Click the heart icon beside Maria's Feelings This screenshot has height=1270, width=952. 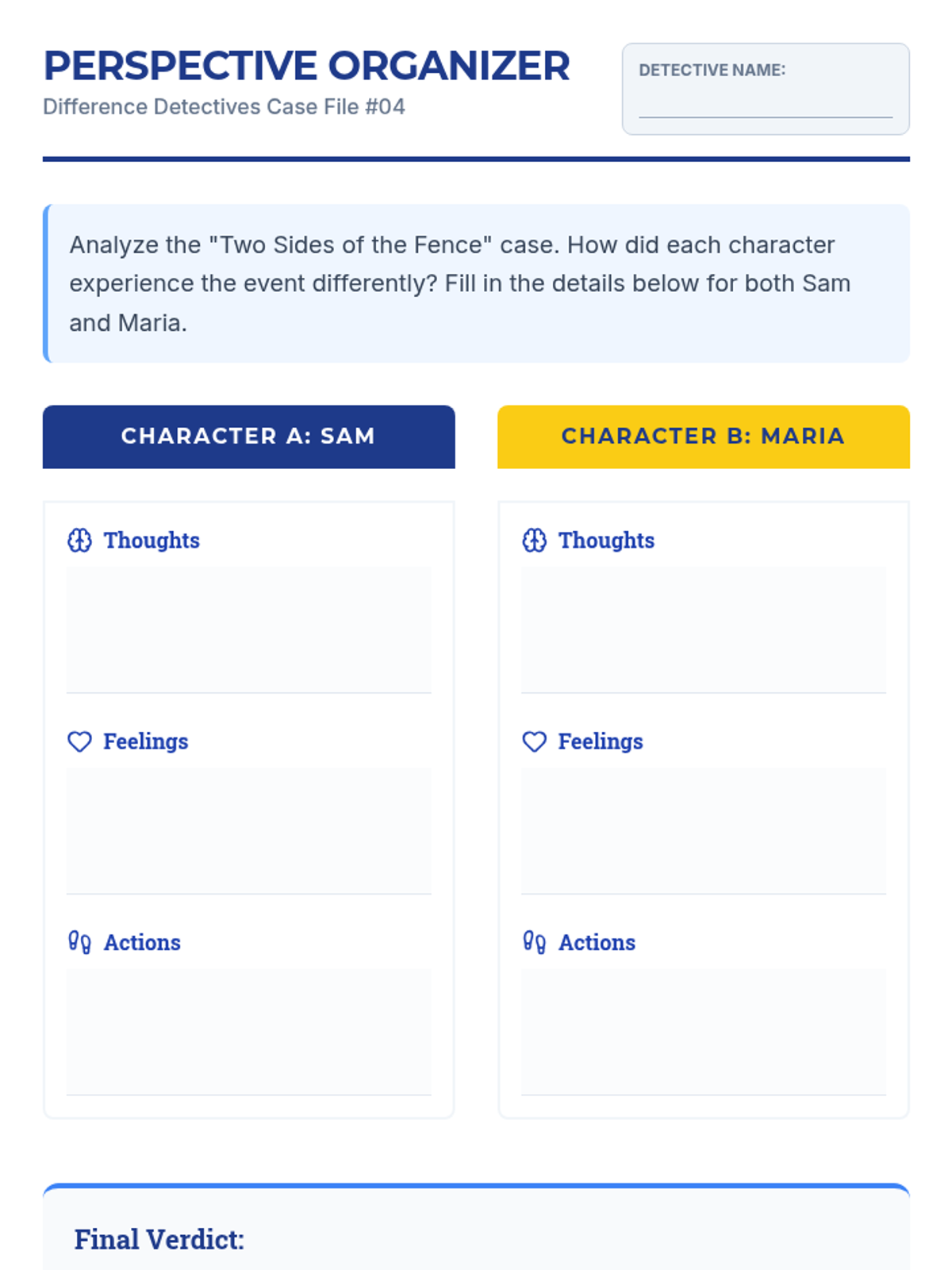[534, 741]
